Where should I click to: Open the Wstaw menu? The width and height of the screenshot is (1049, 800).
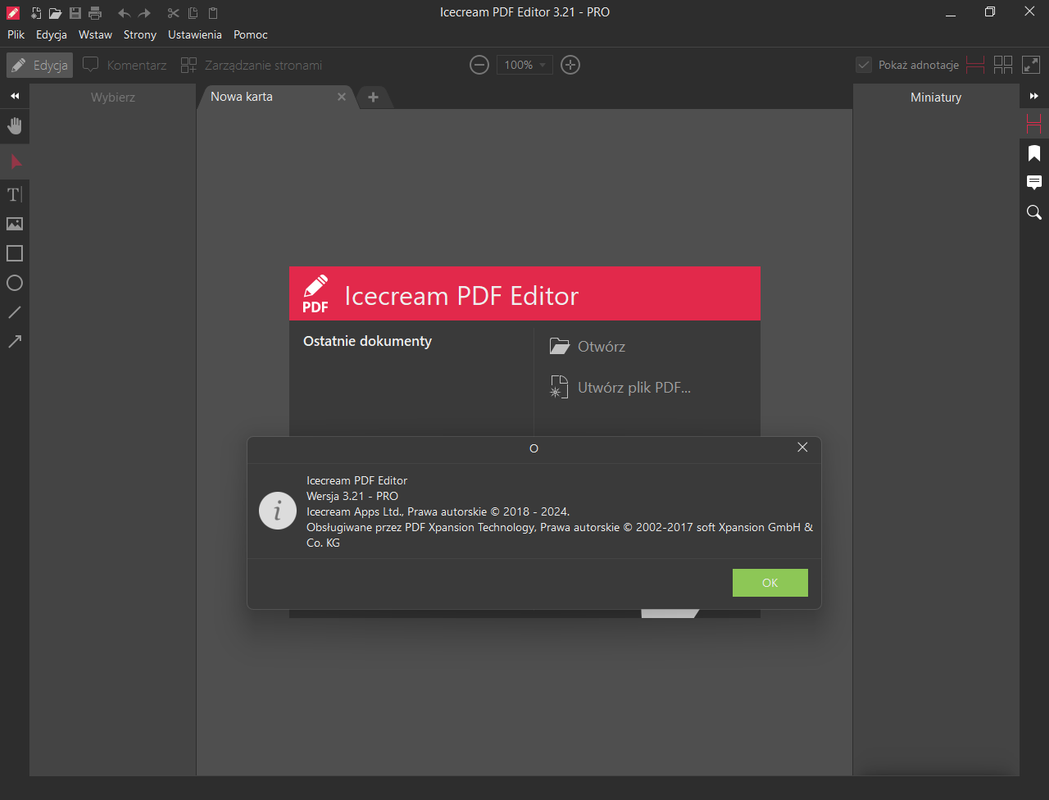(x=95, y=35)
